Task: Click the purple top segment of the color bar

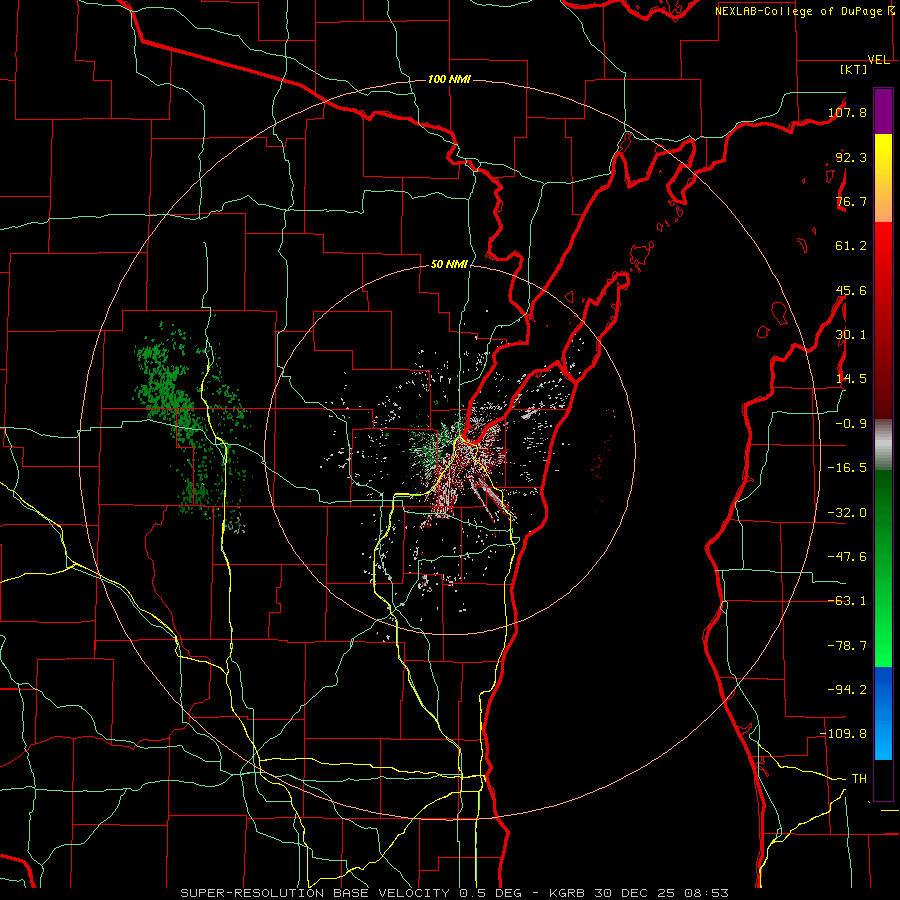Action: pos(883,111)
